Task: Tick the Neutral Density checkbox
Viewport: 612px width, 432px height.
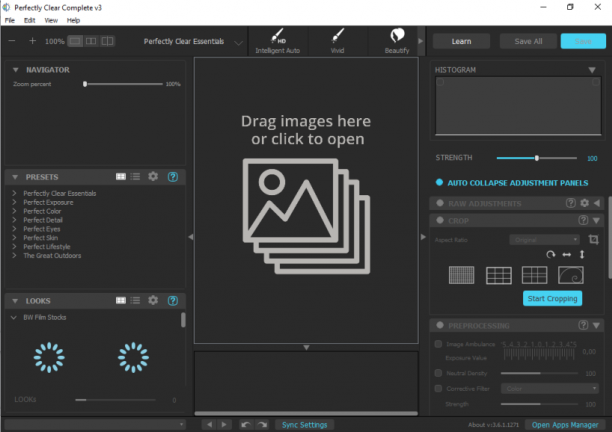Action: 438,373
